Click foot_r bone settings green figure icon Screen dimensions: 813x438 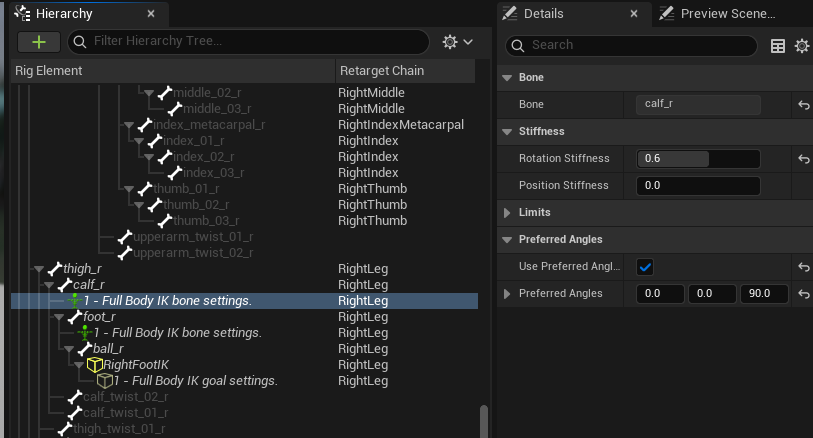(85, 333)
